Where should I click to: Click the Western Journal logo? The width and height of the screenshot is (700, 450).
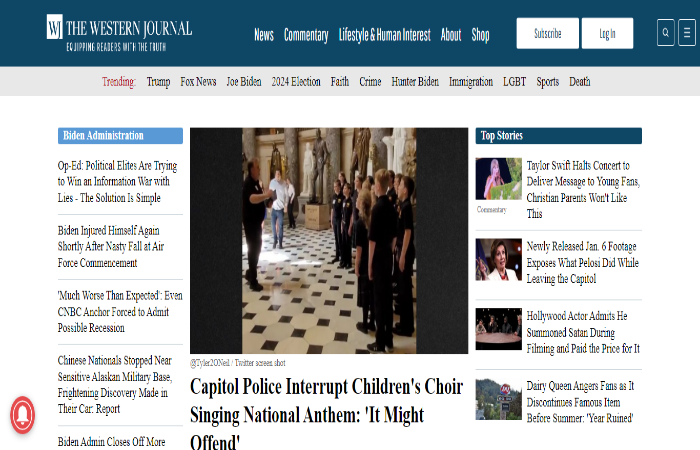coord(119,33)
